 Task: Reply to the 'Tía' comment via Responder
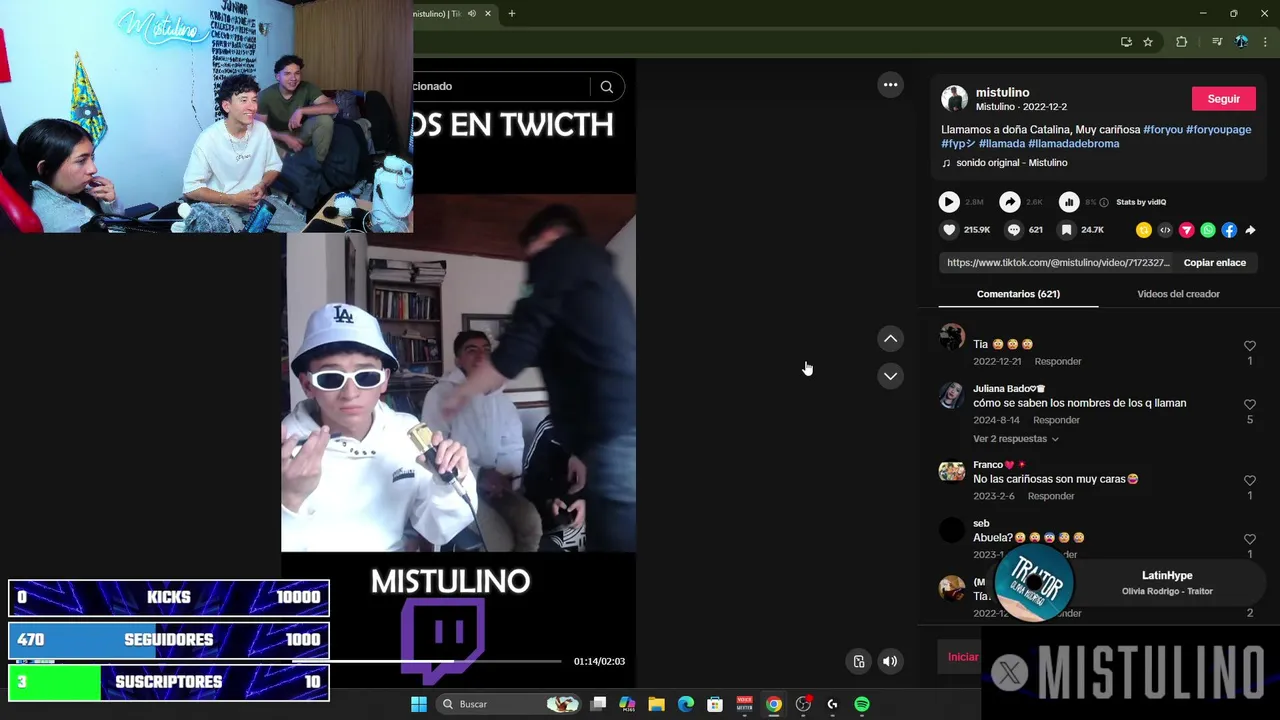tap(1057, 362)
